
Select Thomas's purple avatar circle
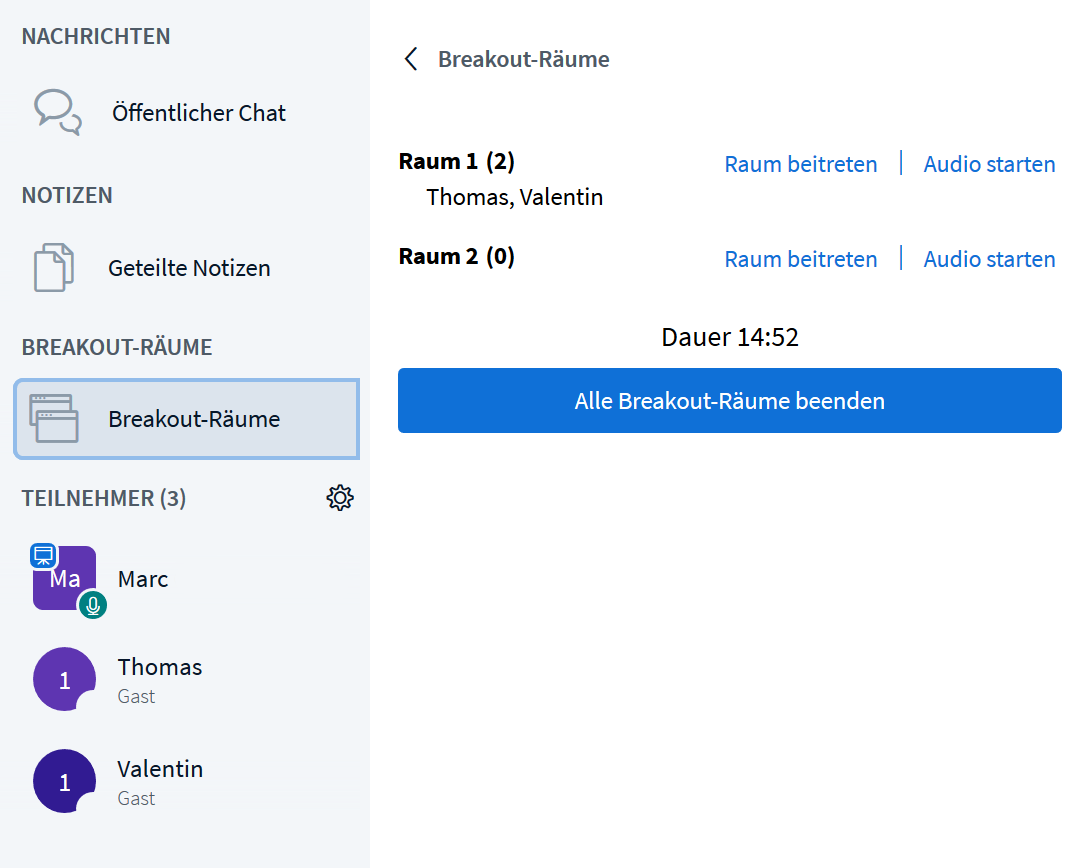[x=64, y=679]
